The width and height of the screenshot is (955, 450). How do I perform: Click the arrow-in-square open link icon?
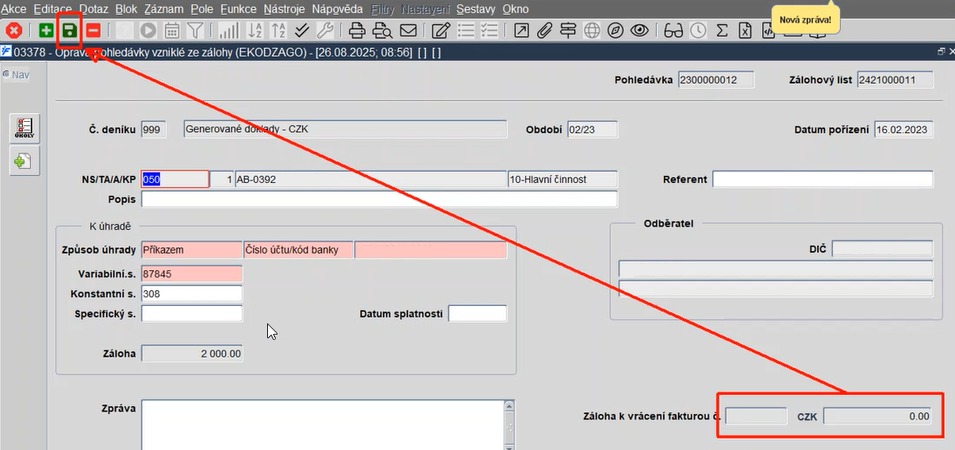tap(521, 30)
